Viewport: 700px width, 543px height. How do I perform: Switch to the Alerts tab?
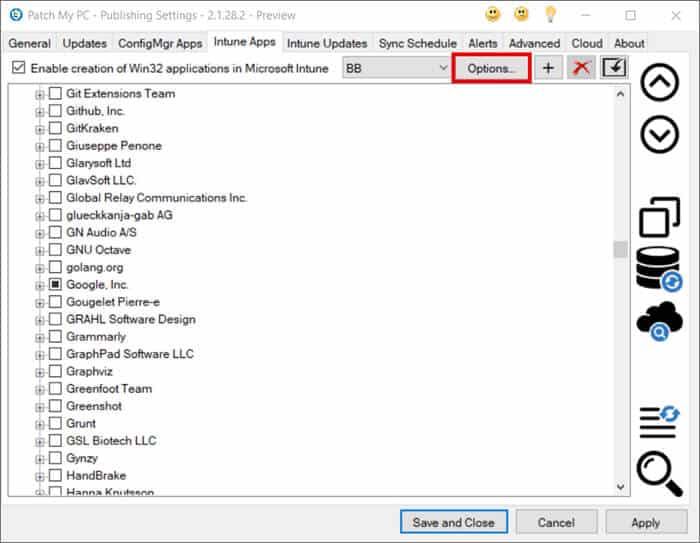pos(483,43)
